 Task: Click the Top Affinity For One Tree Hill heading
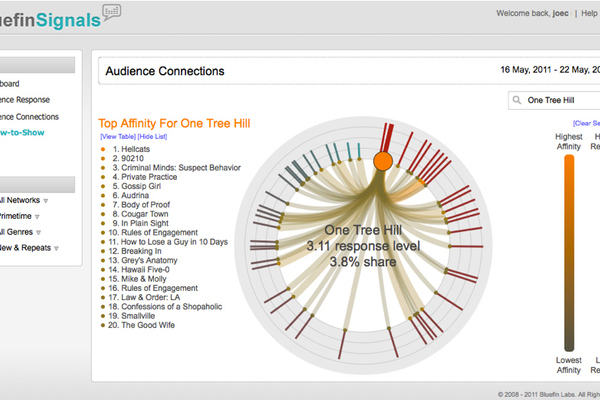point(174,123)
